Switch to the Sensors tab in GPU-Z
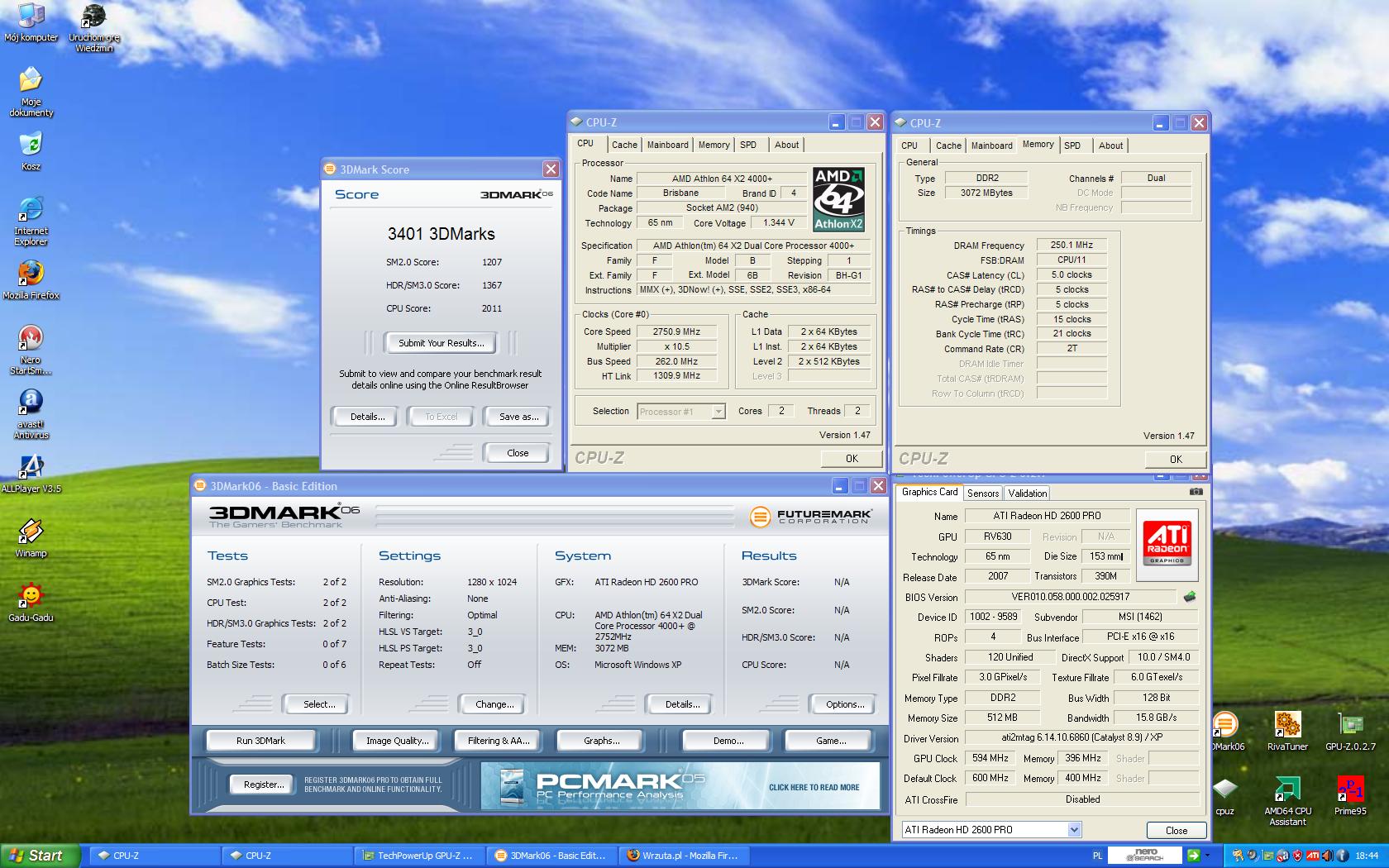The width and height of the screenshot is (1389, 868). [x=983, y=494]
